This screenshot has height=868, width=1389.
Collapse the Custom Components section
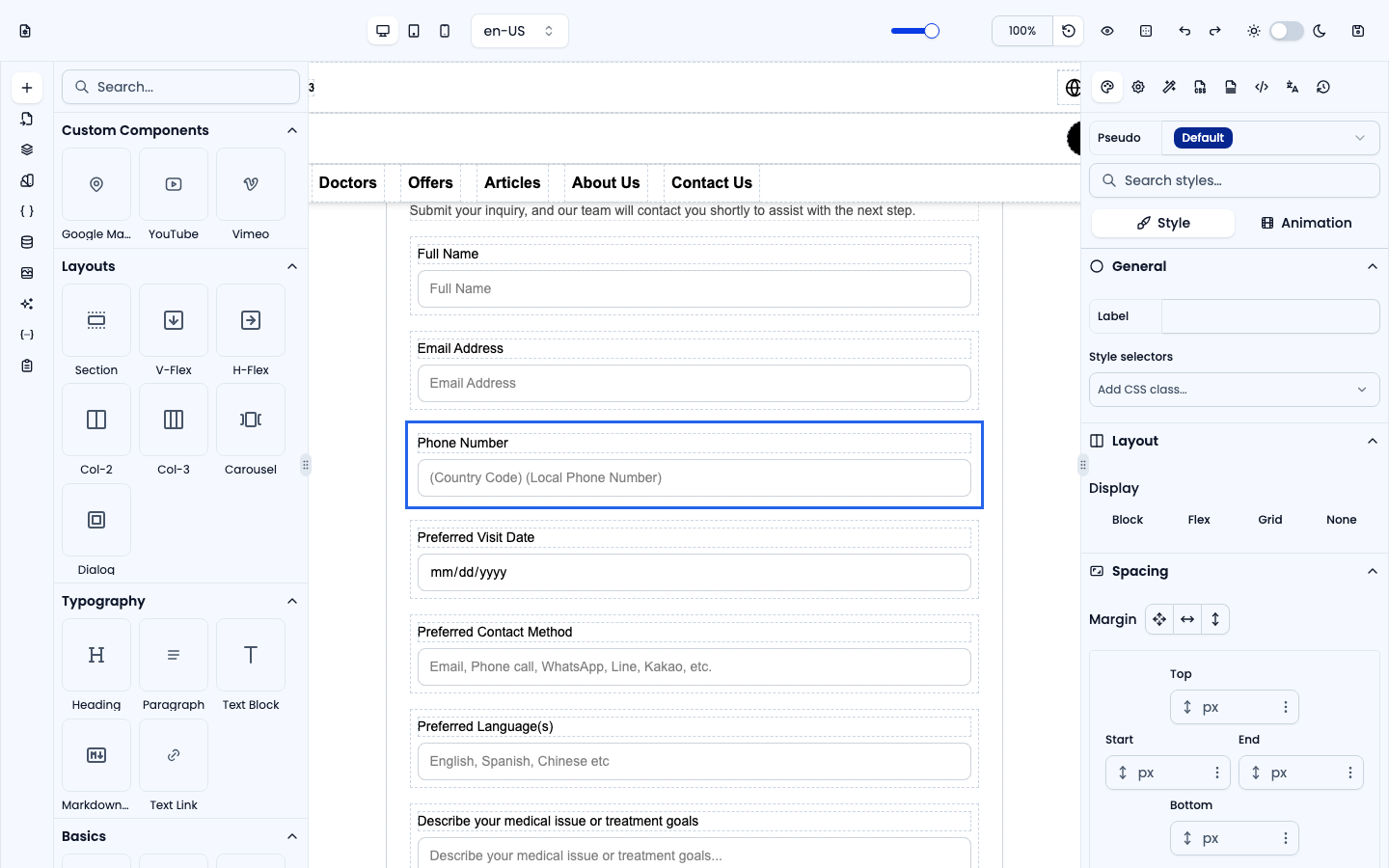click(x=292, y=130)
